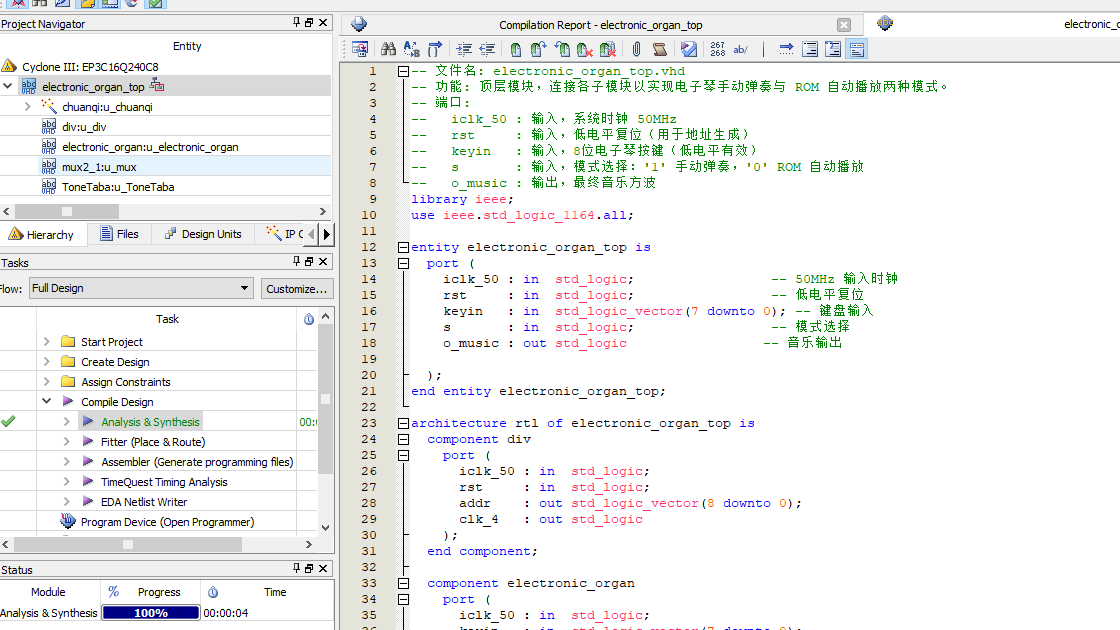
Task: Expand the Analysis & Synthesis task
Action: pyautogui.click(x=67, y=422)
